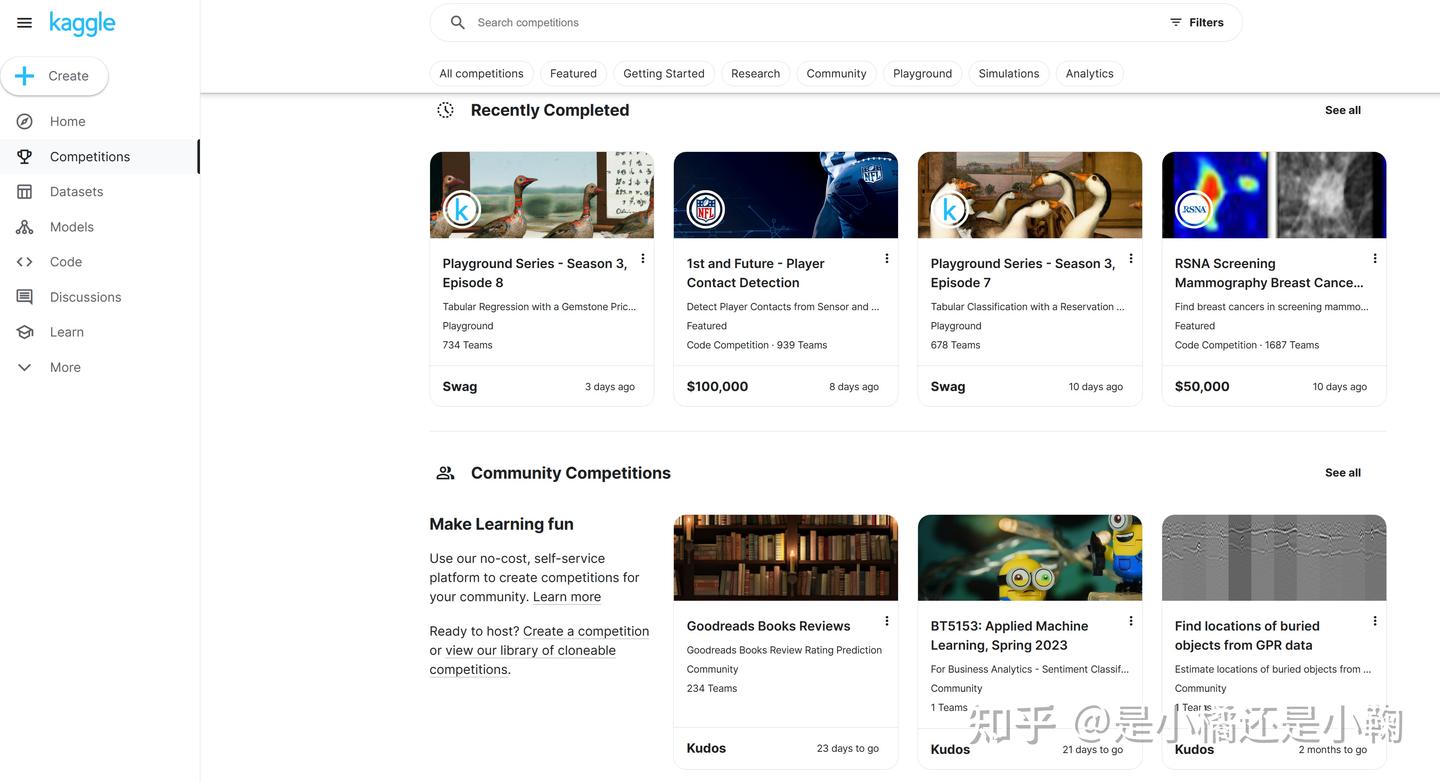This screenshot has height=782, width=1440.
Task: Open Discussions from the sidebar
Action: [x=99, y=297]
